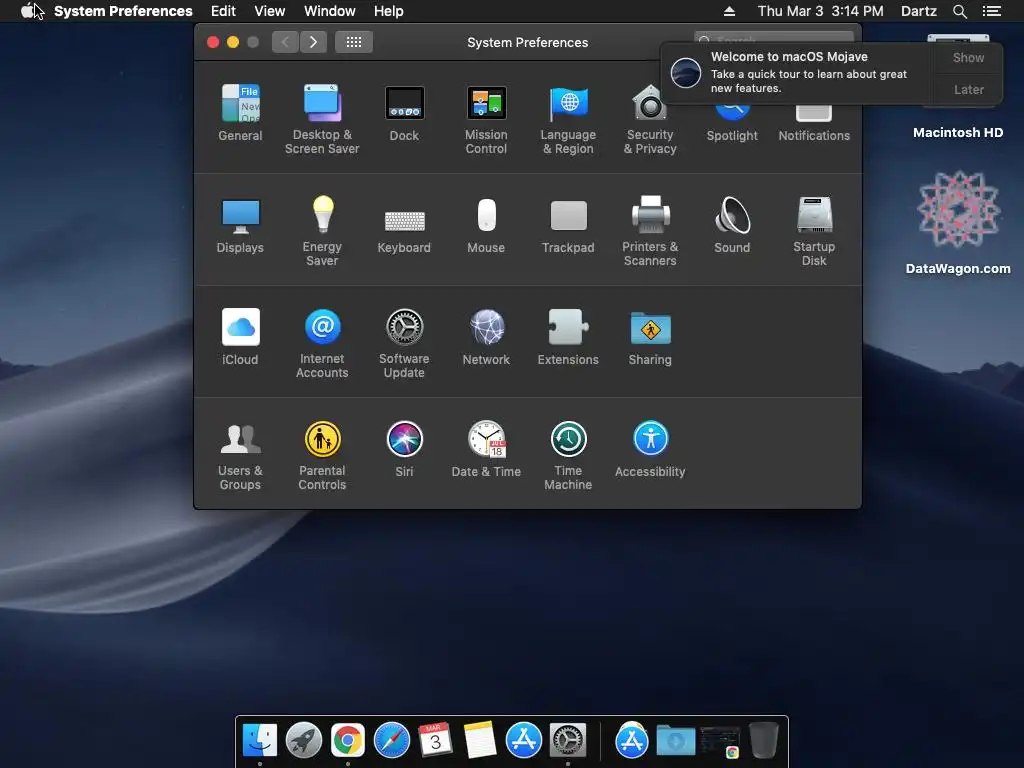Click the date and time in menu bar
Viewport: 1024px width, 768px height.
point(820,11)
